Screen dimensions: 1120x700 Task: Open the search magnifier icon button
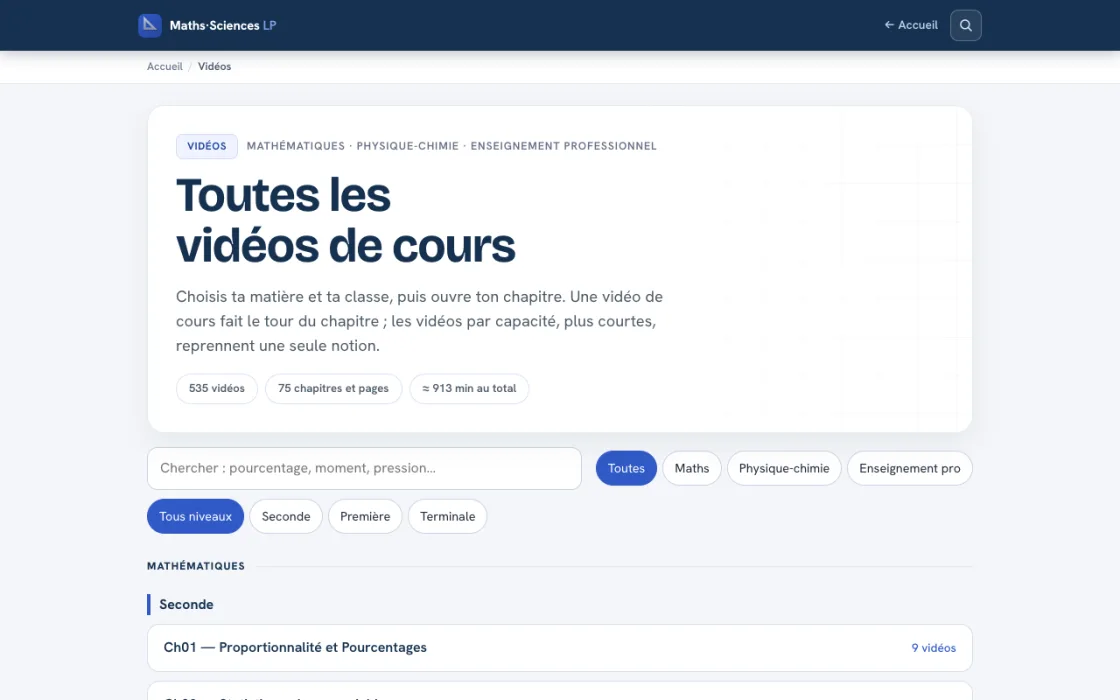click(x=965, y=25)
